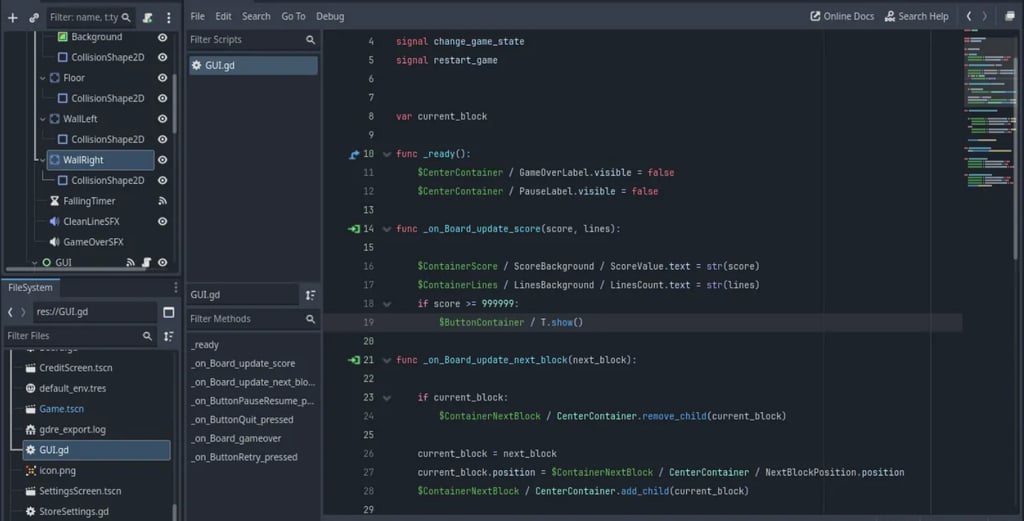Click the search icon in the scene filter
The image size is (1024, 521).
pos(126,18)
